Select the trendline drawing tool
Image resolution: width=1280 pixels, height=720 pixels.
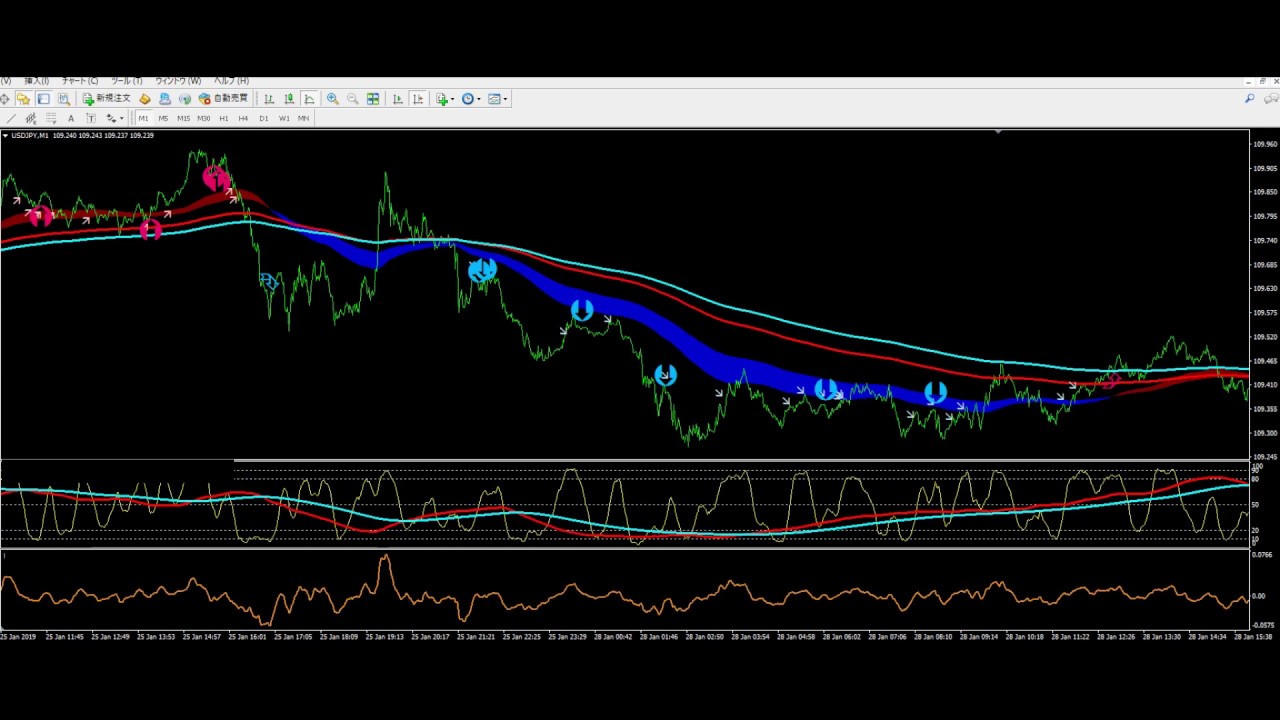pyautogui.click(x=11, y=118)
